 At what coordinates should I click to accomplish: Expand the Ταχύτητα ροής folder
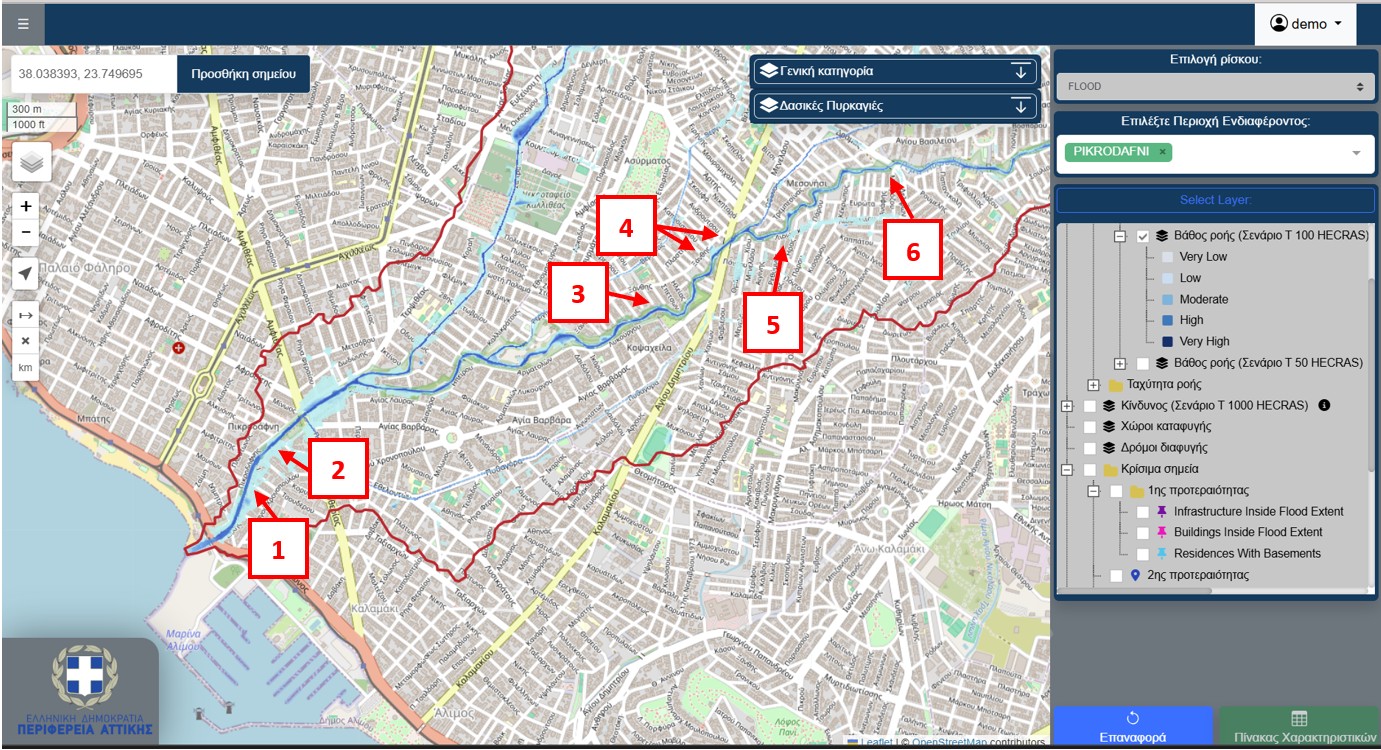click(x=1093, y=385)
